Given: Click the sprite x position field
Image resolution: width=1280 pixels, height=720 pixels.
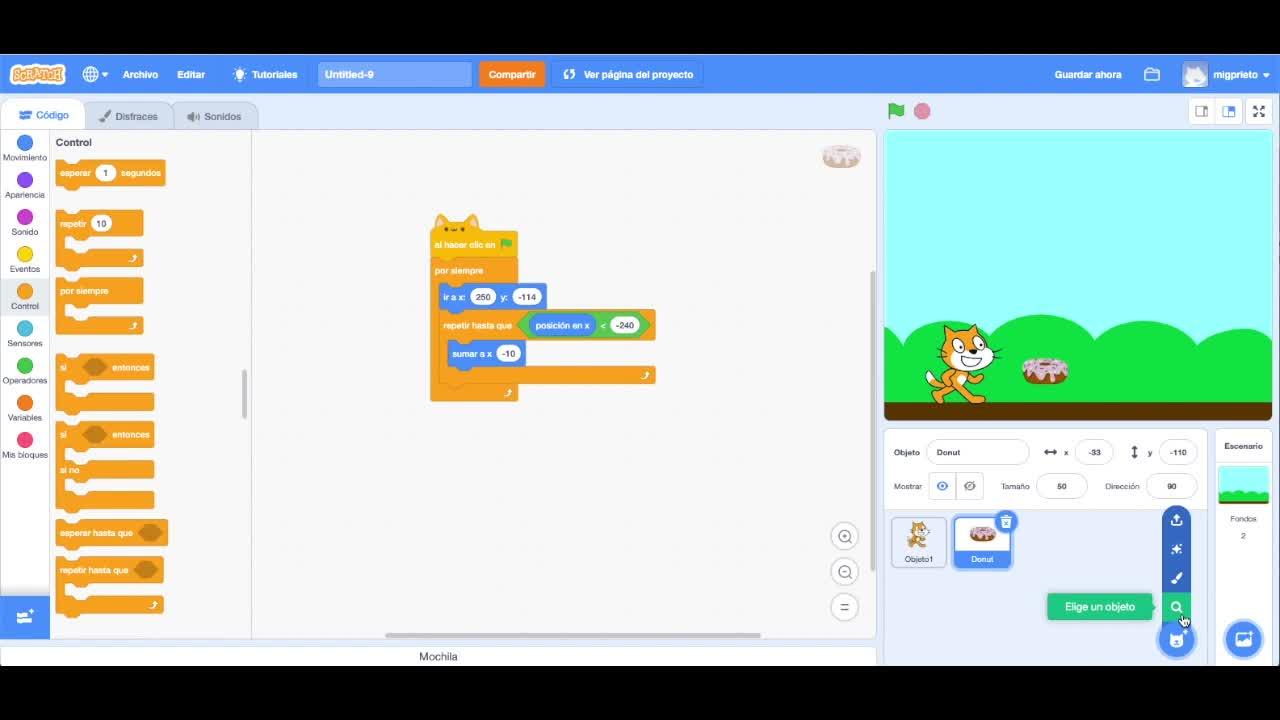Looking at the screenshot, I should coord(1094,452).
